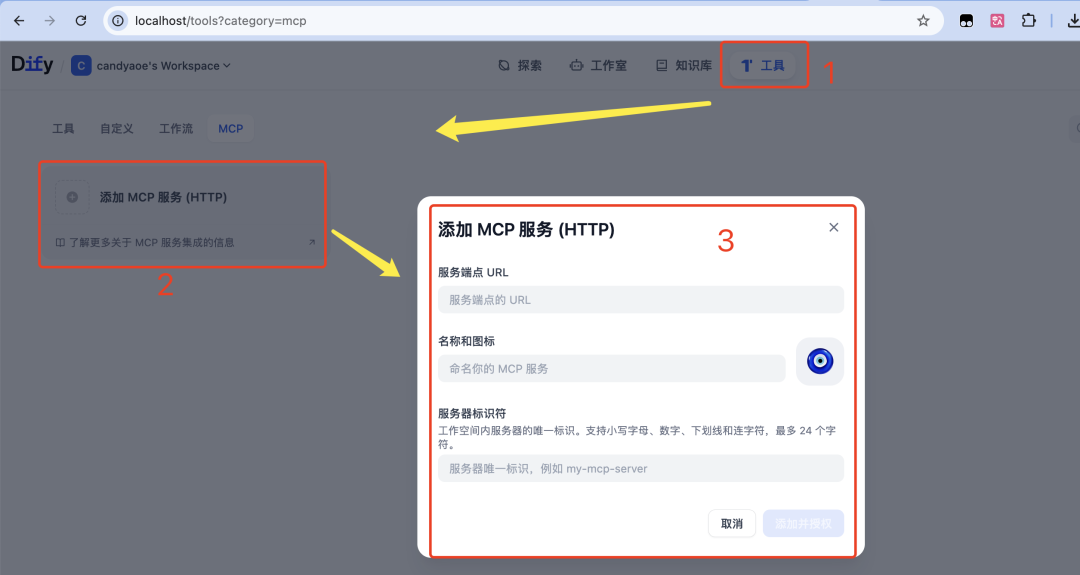Click the 取消 button
The height and width of the screenshot is (575, 1080).
point(731,523)
